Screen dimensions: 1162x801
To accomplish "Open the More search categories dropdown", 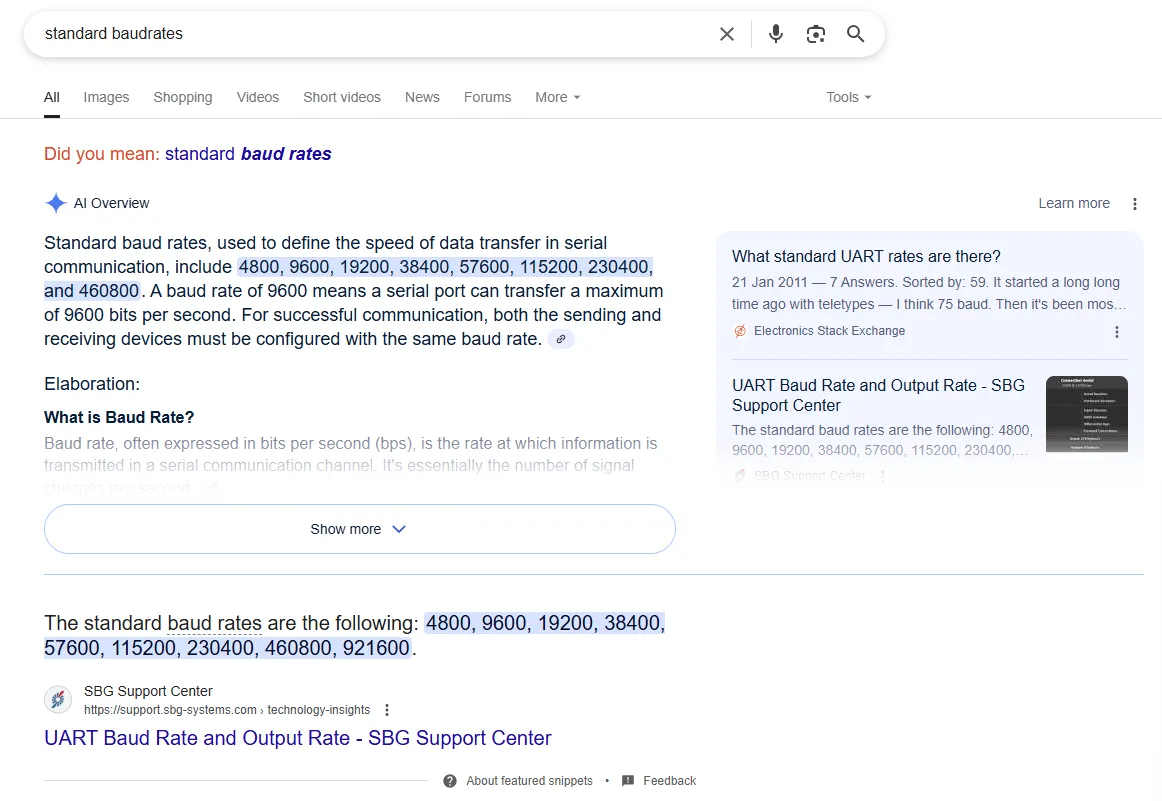I will [x=557, y=97].
